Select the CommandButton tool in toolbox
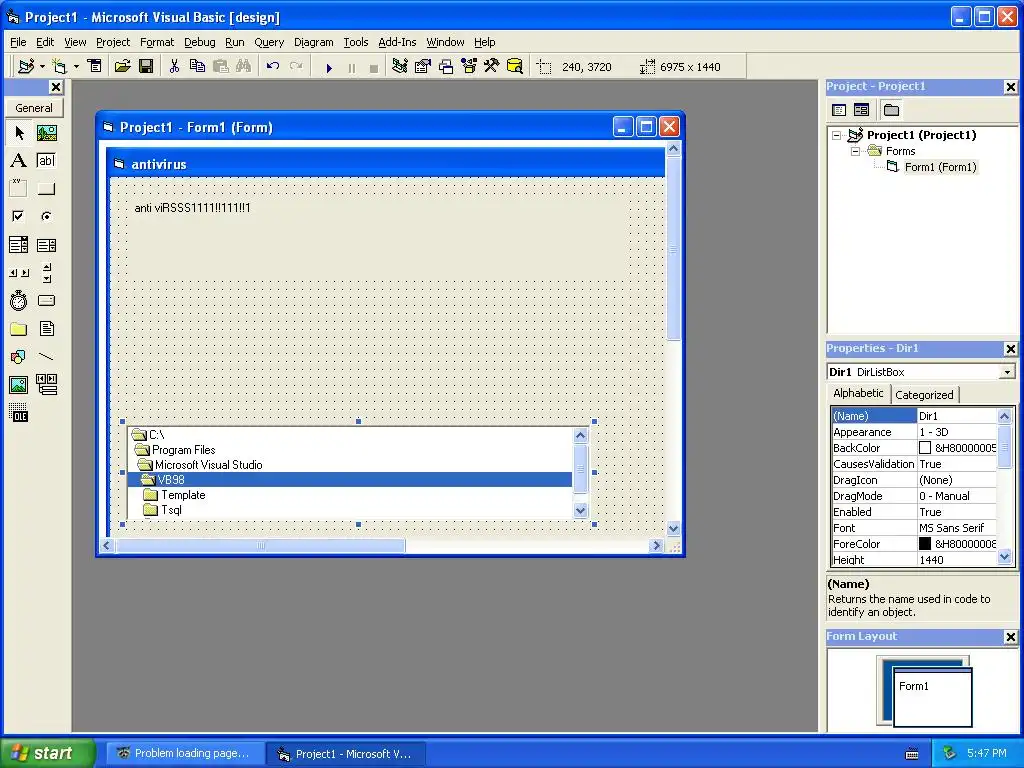Viewport: 1024px width, 768px height. [x=46, y=189]
